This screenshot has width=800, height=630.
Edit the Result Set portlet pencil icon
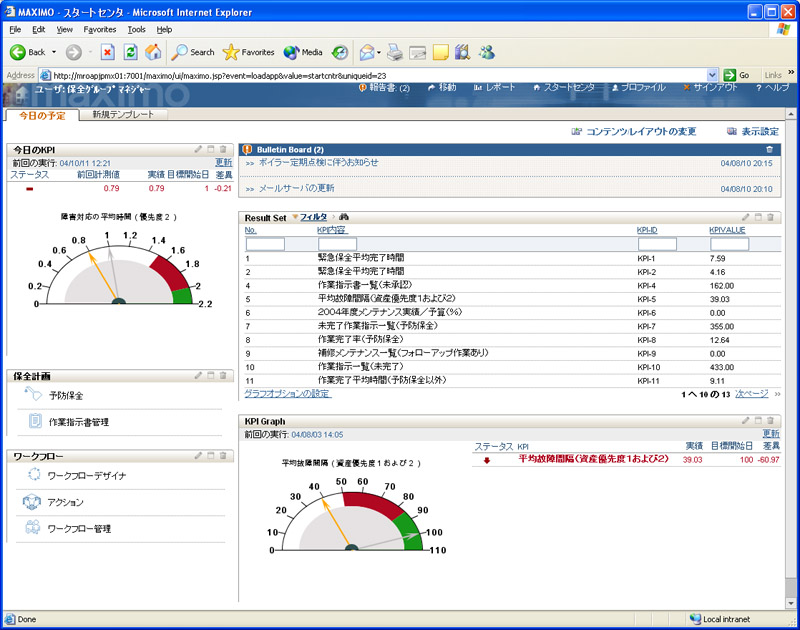(745, 217)
